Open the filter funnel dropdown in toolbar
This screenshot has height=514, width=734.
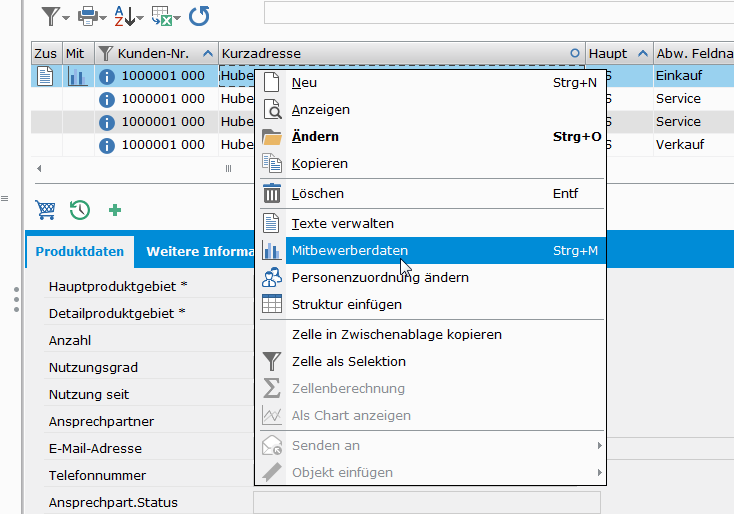(x=66, y=18)
